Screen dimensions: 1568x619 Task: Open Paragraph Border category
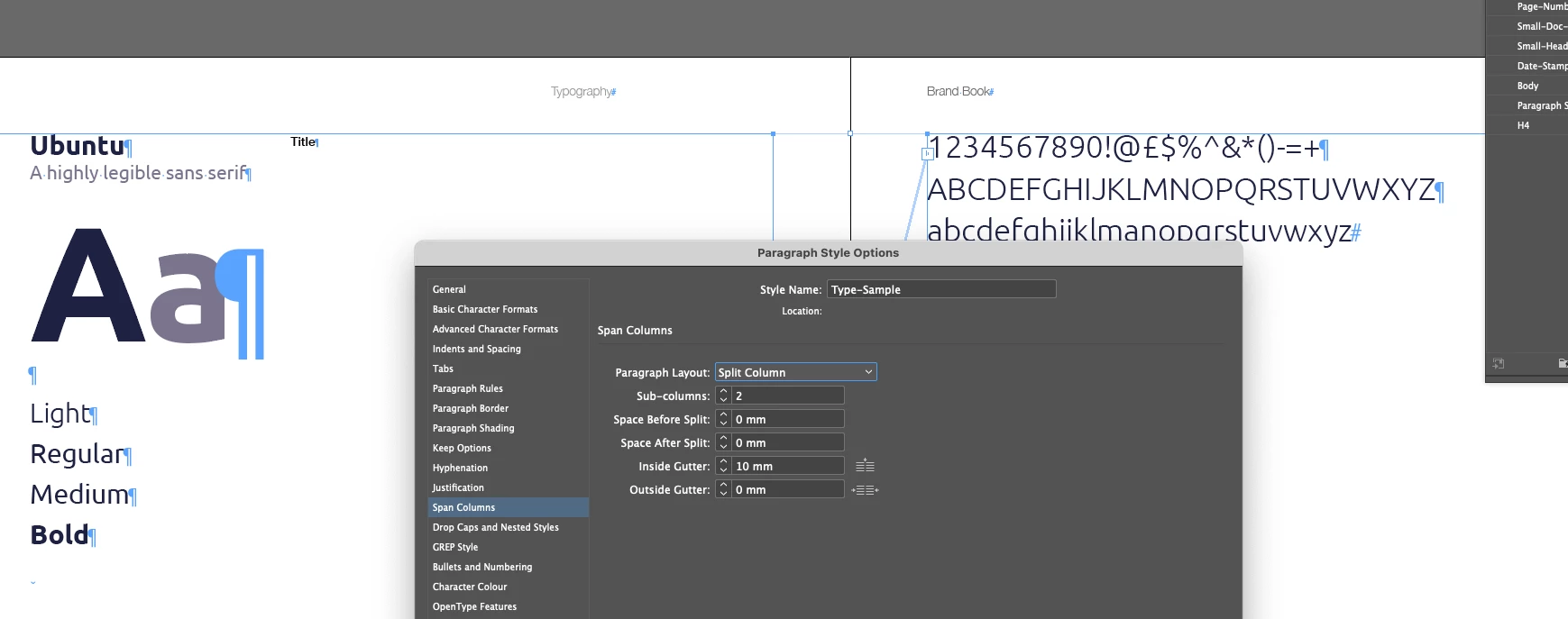pyautogui.click(x=508, y=408)
